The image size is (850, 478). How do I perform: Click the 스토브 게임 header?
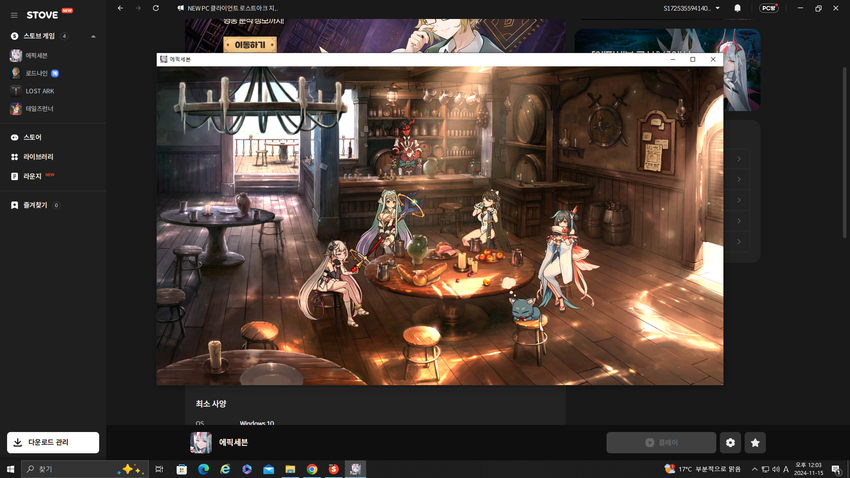pos(39,36)
